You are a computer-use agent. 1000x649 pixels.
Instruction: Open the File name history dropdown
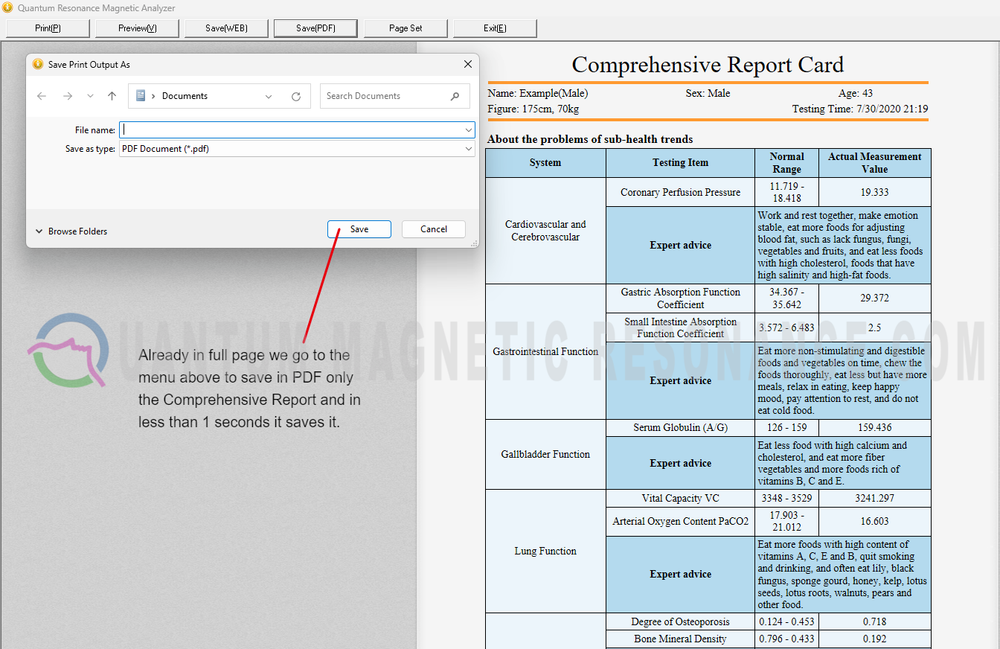(466, 129)
